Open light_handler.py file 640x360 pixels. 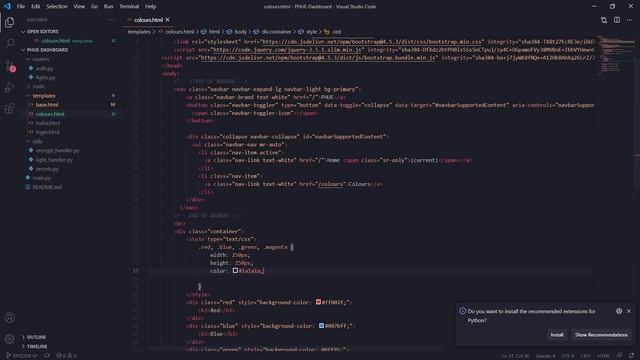[54, 160]
